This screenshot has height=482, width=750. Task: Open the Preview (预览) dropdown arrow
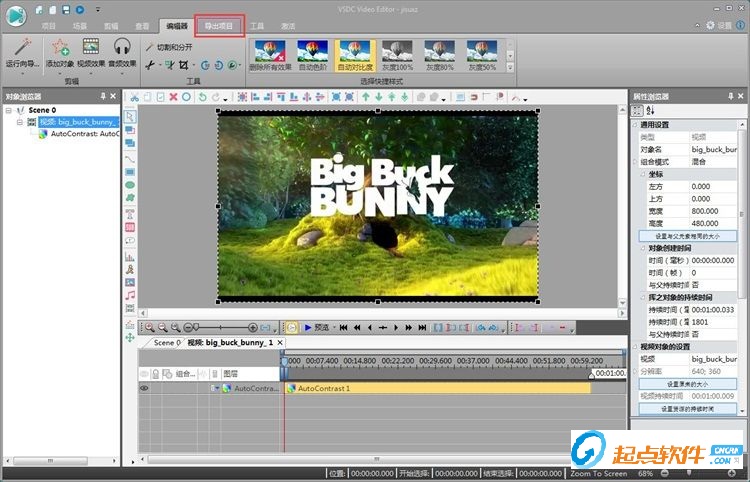(x=334, y=328)
